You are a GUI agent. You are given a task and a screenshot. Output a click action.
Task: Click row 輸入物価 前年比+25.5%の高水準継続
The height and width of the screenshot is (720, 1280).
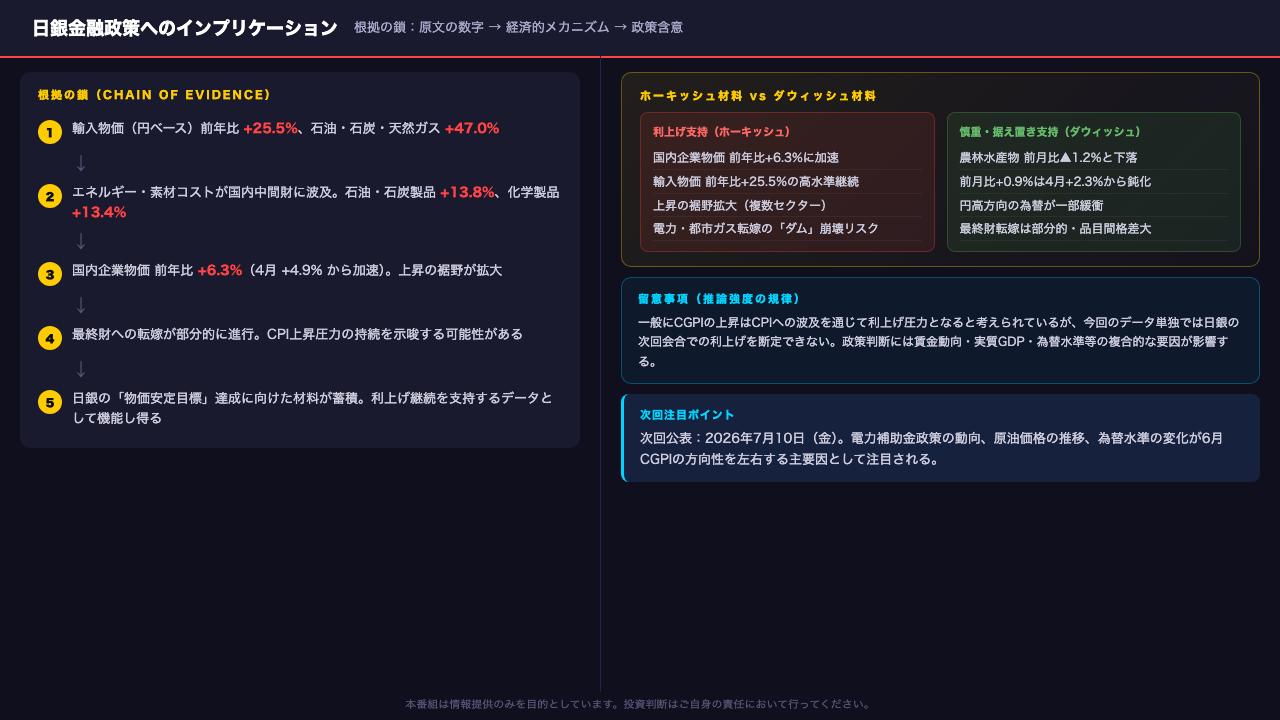point(787,181)
